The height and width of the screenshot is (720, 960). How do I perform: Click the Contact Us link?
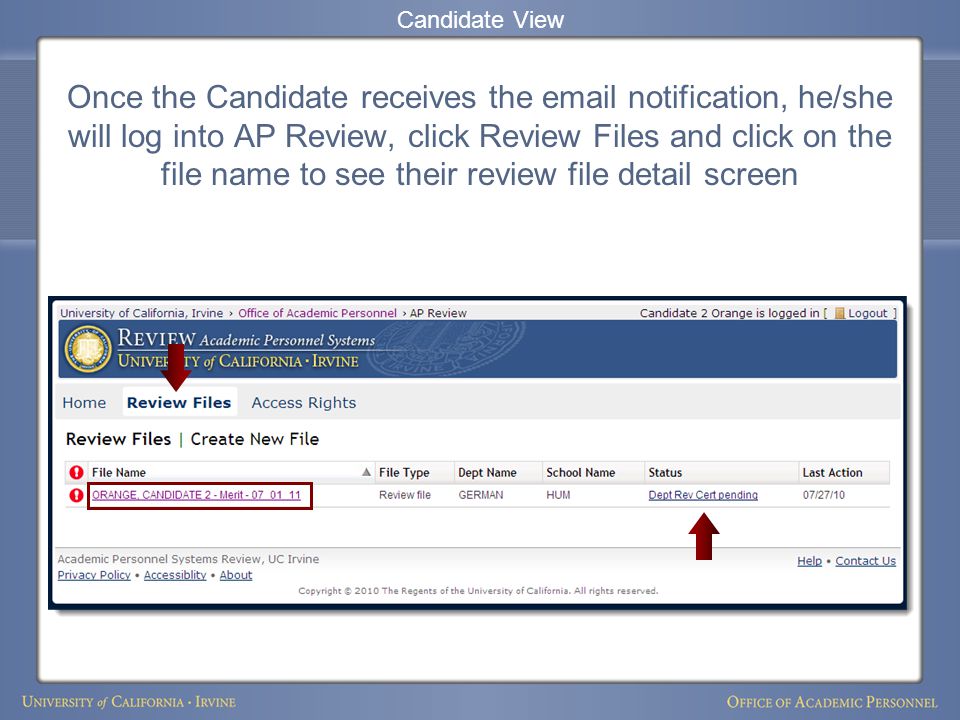coord(866,561)
